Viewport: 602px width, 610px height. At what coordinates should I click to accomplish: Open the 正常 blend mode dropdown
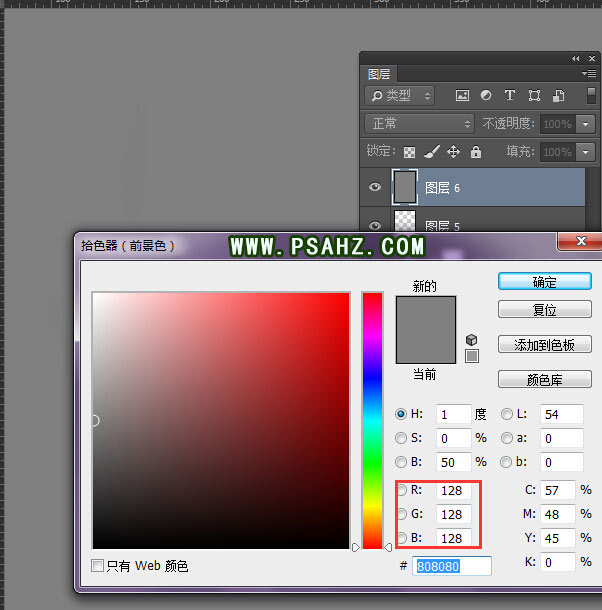point(420,124)
